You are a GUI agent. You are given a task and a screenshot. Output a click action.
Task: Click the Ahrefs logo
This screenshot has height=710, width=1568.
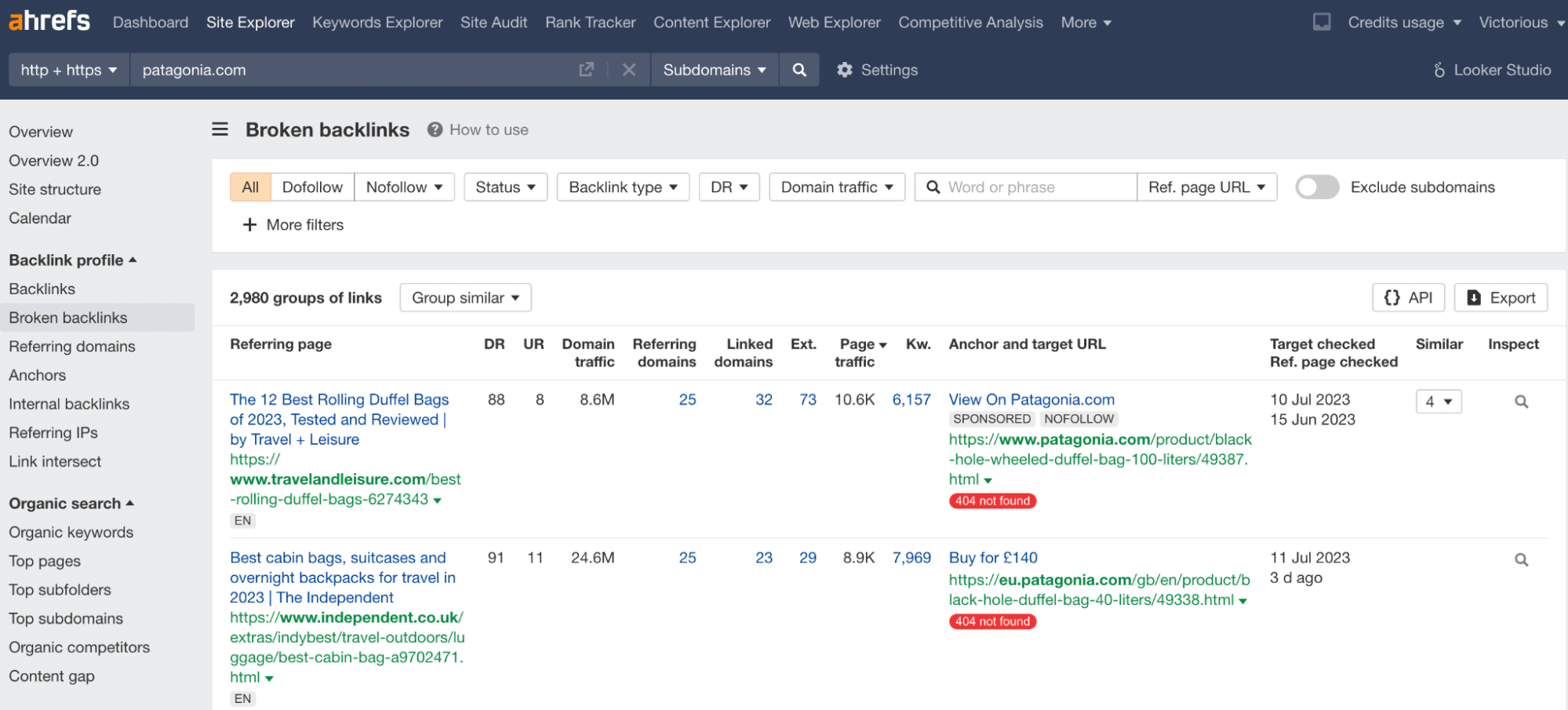pyautogui.click(x=49, y=20)
